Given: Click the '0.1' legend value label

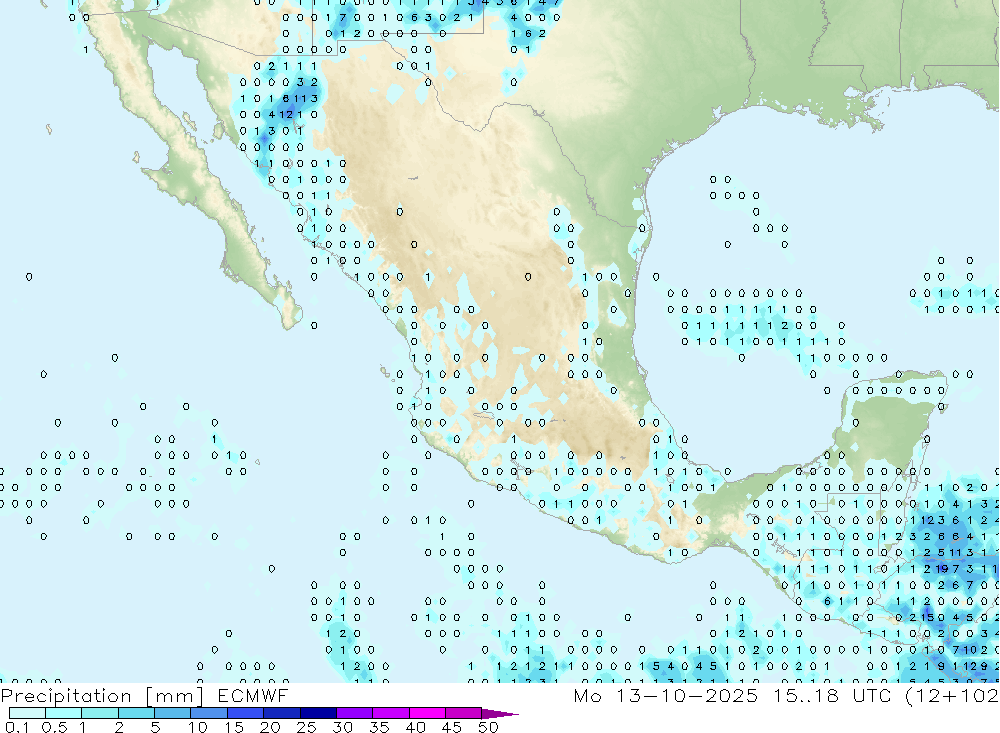Looking at the screenshot, I should (x=17, y=727).
